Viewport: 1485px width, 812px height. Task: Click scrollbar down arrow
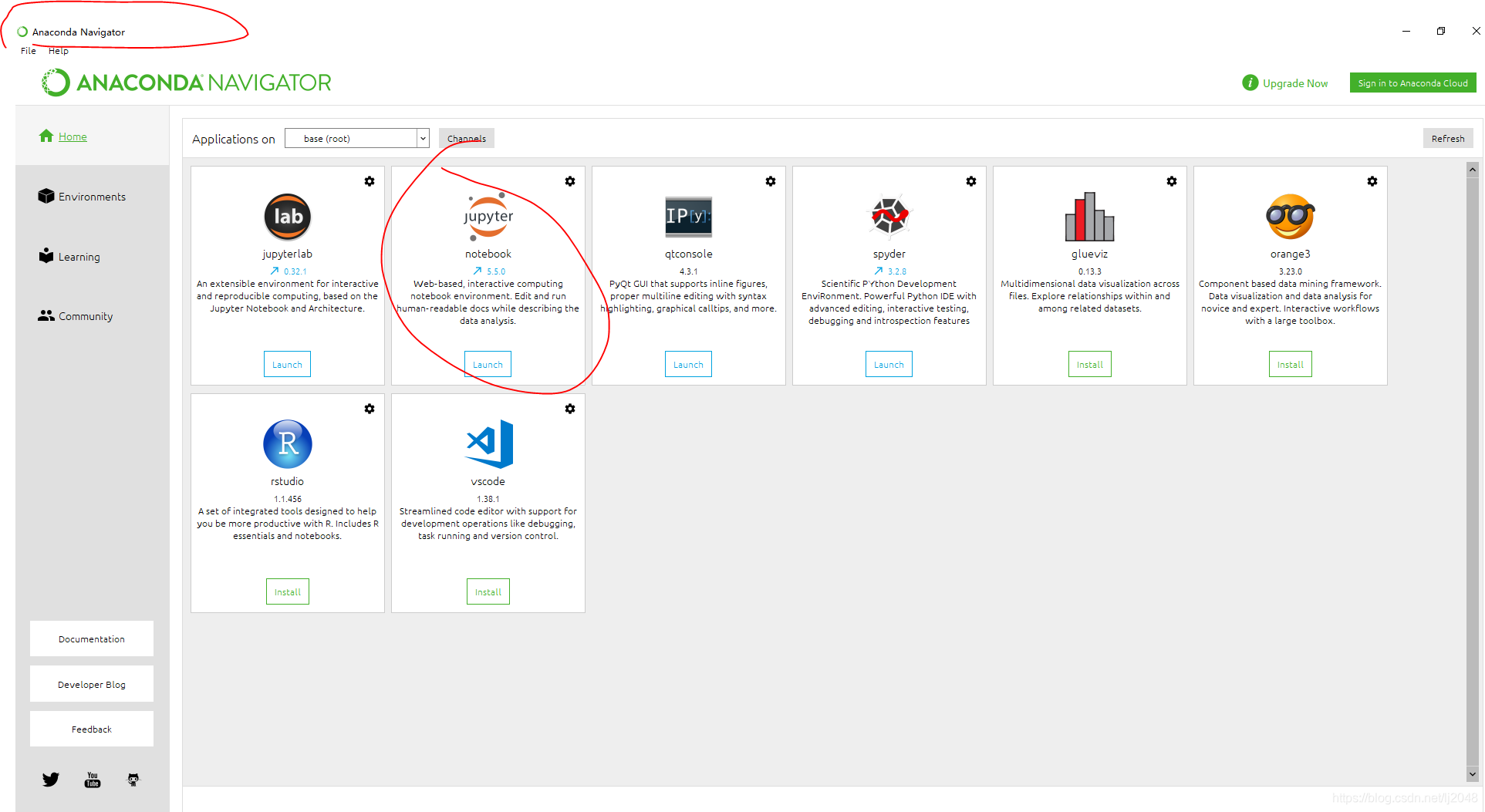coord(1473,774)
